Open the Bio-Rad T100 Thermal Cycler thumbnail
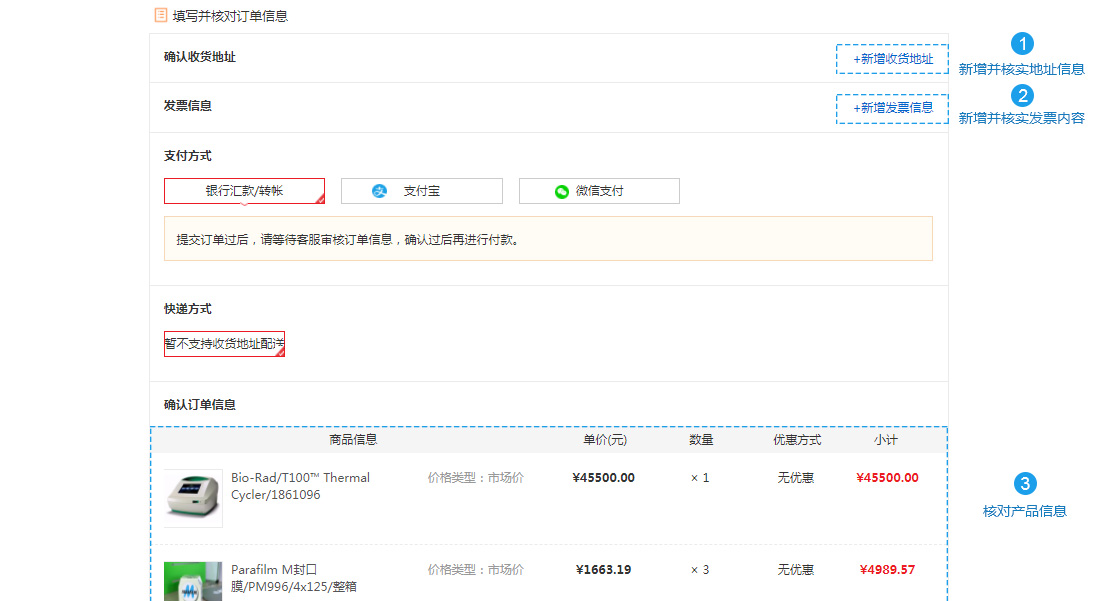The image size is (1100, 601). 193,498
